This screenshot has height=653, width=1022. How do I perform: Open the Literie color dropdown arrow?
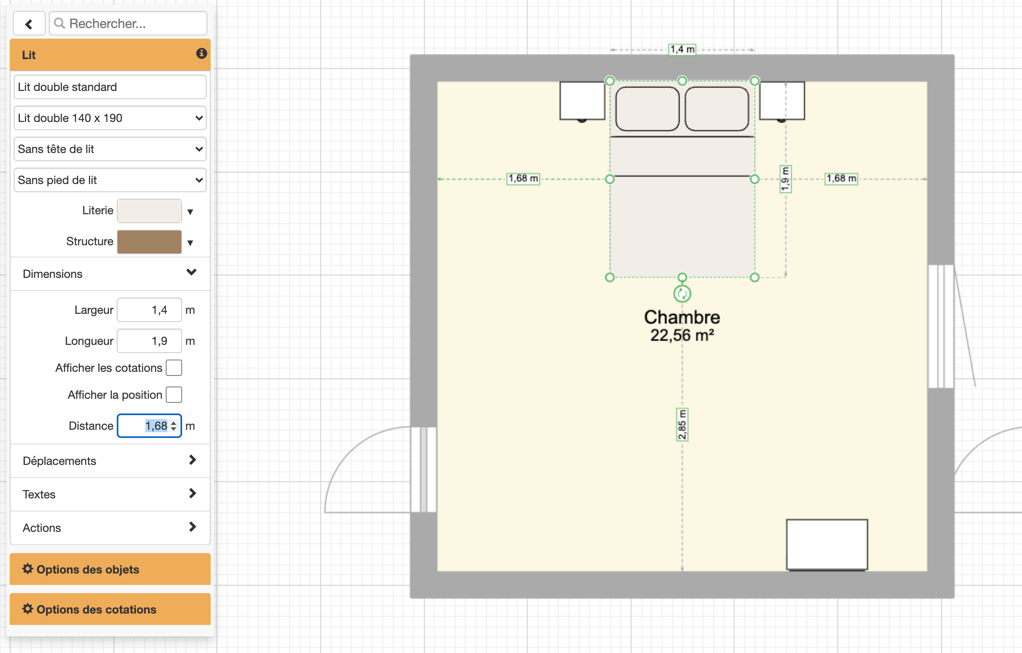pos(190,211)
